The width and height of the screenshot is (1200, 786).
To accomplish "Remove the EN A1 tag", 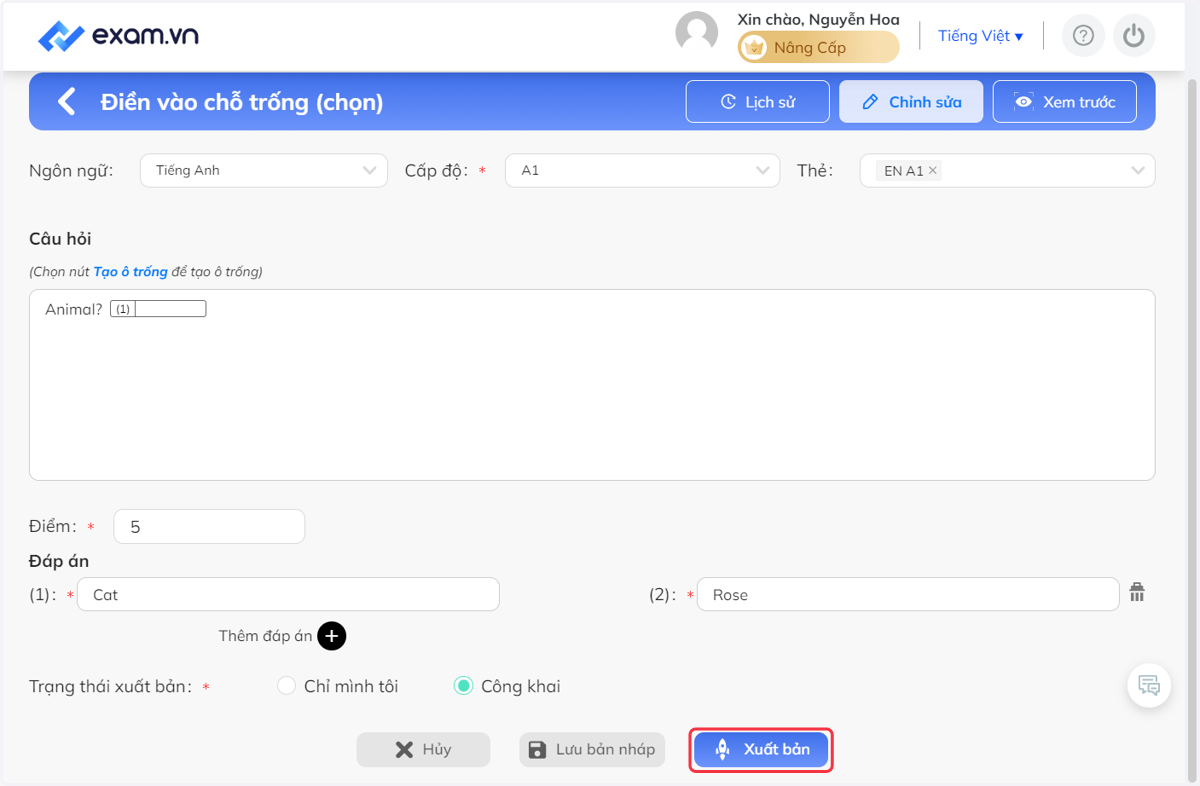I will [x=933, y=171].
